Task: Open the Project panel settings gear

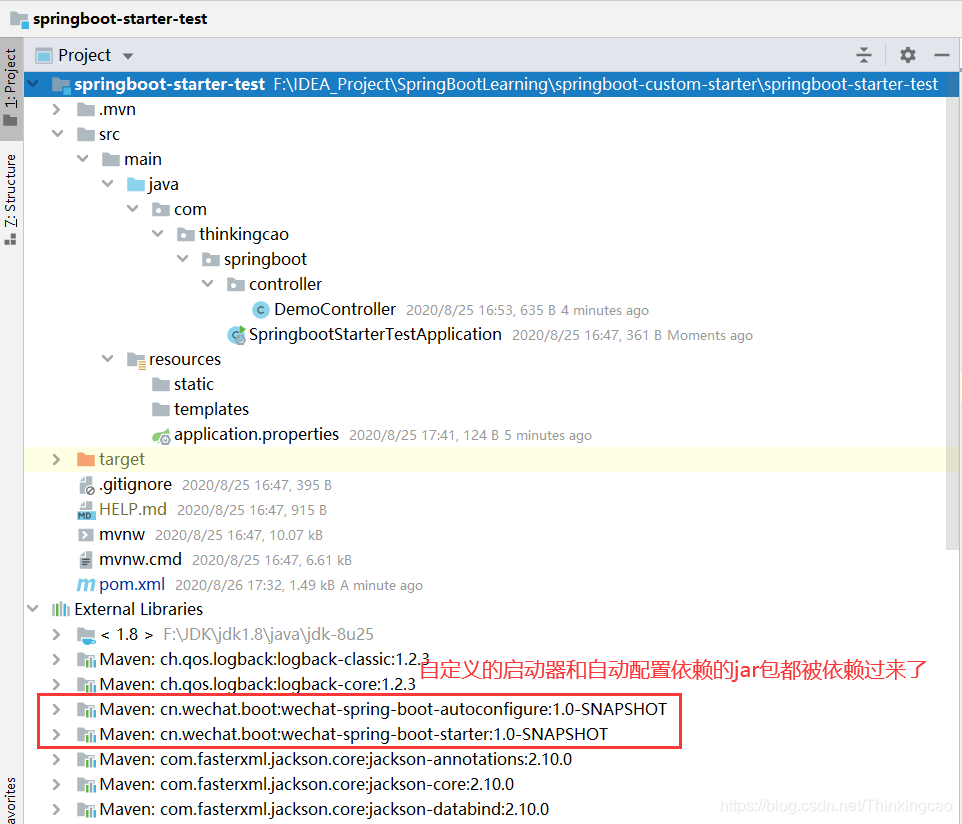Action: tap(907, 55)
